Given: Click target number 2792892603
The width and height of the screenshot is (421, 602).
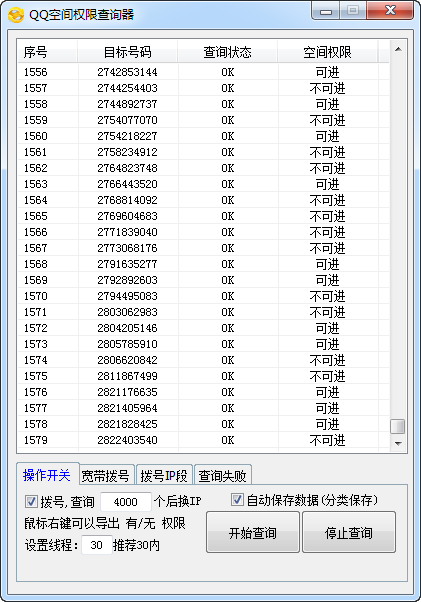Looking at the screenshot, I should pos(127,280).
